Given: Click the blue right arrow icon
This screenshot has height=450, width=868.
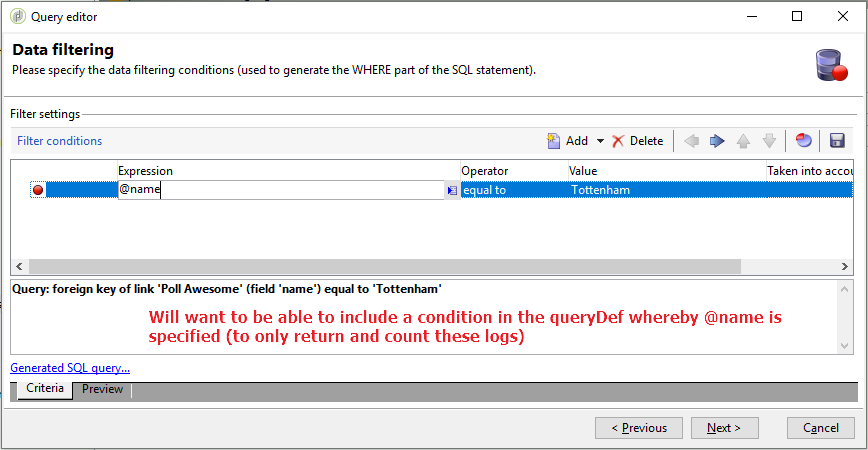Looking at the screenshot, I should tap(717, 141).
